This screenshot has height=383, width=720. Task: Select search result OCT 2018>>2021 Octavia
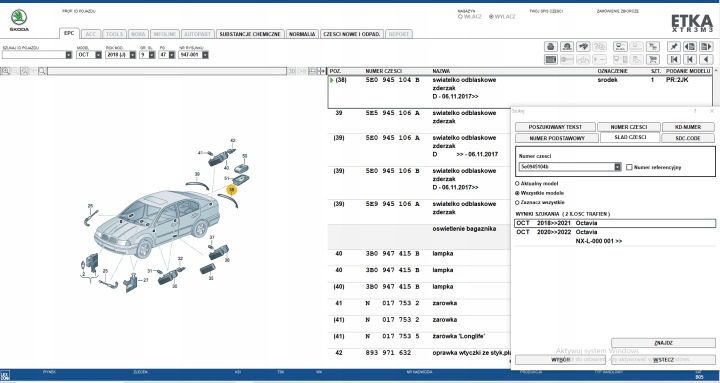[615, 223]
